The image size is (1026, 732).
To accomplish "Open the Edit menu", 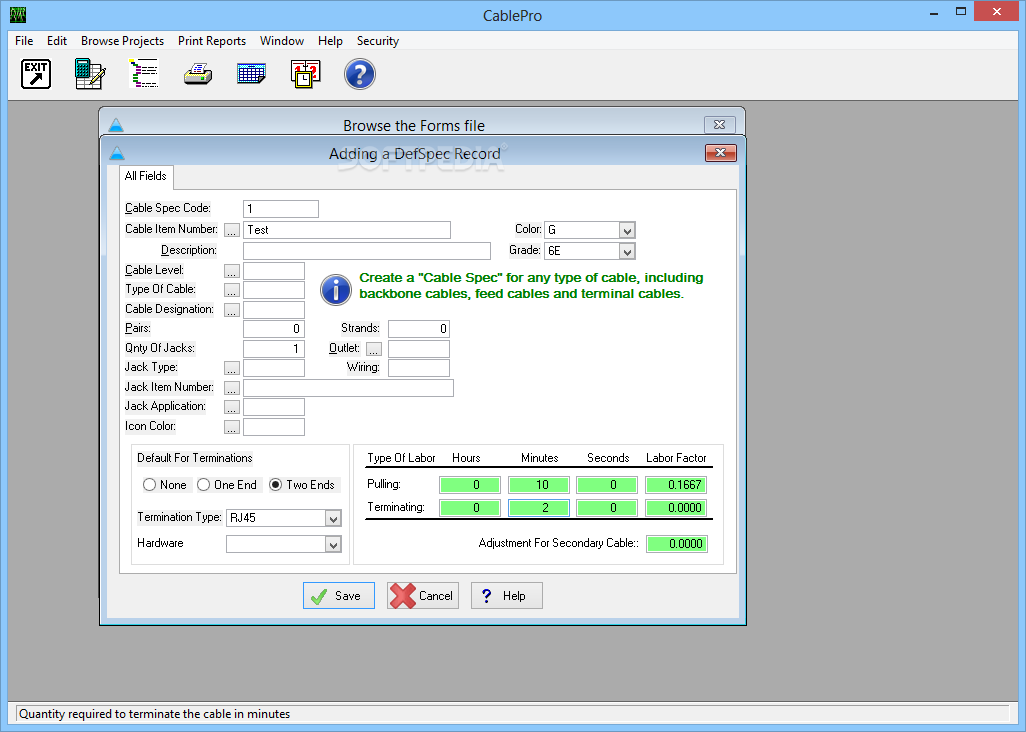I will click(57, 41).
